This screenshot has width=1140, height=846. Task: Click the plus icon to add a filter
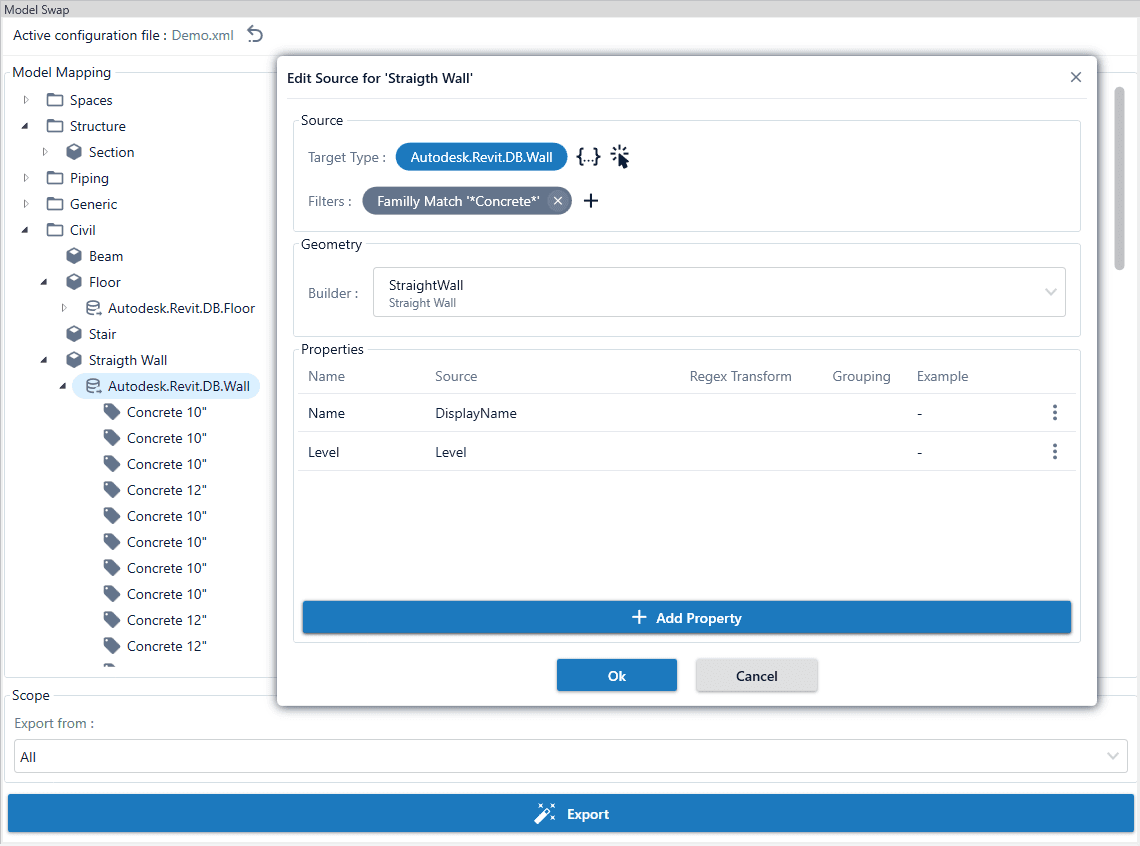click(590, 200)
